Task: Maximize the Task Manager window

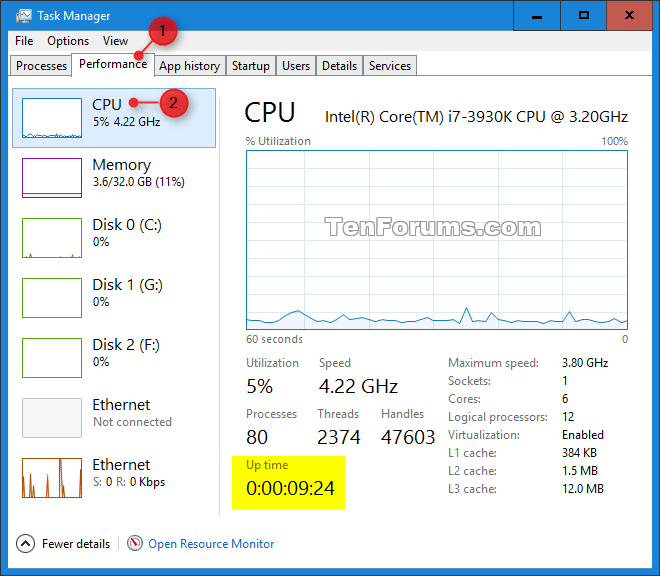Action: coord(584,16)
